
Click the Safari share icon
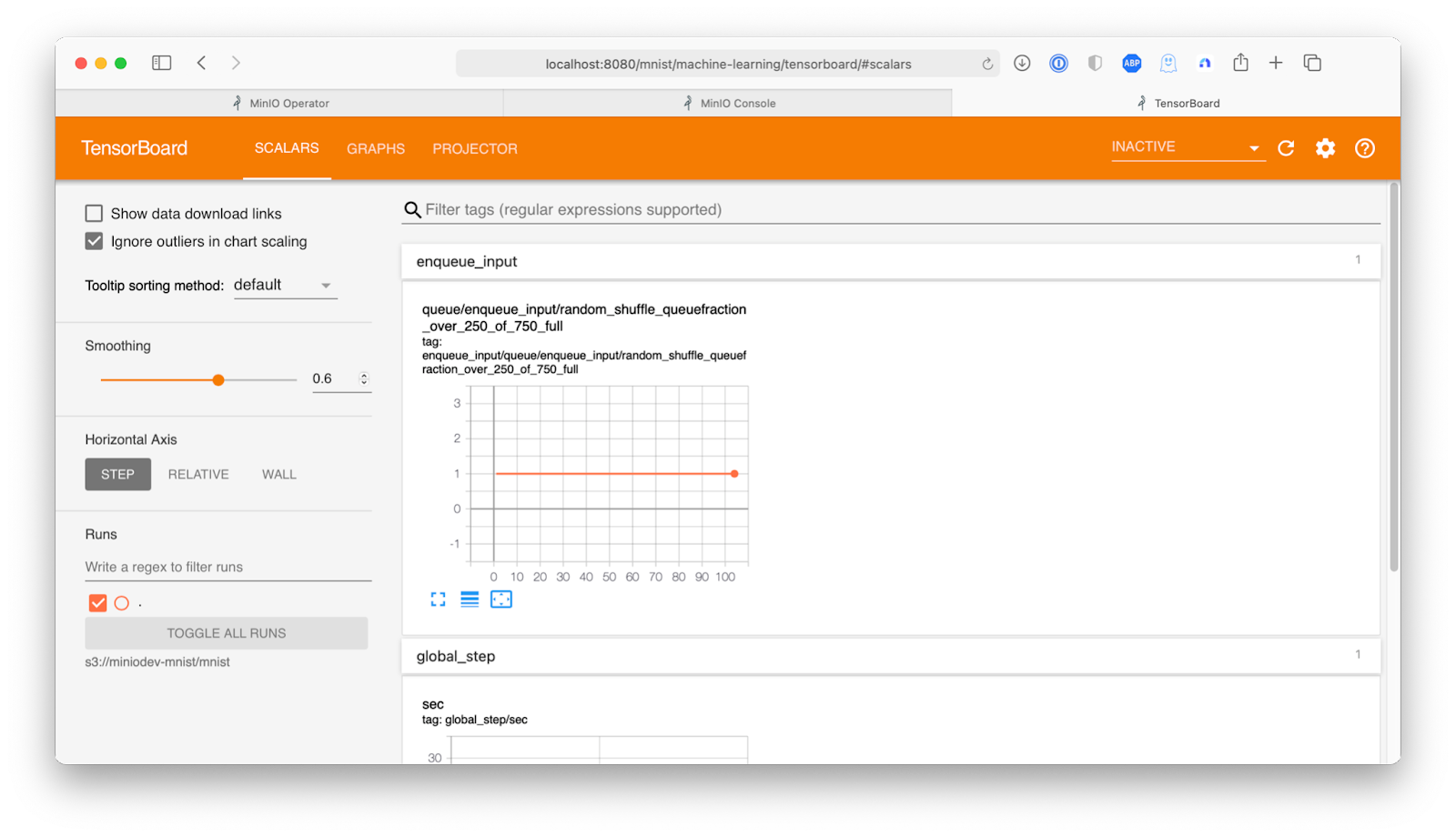[1240, 63]
